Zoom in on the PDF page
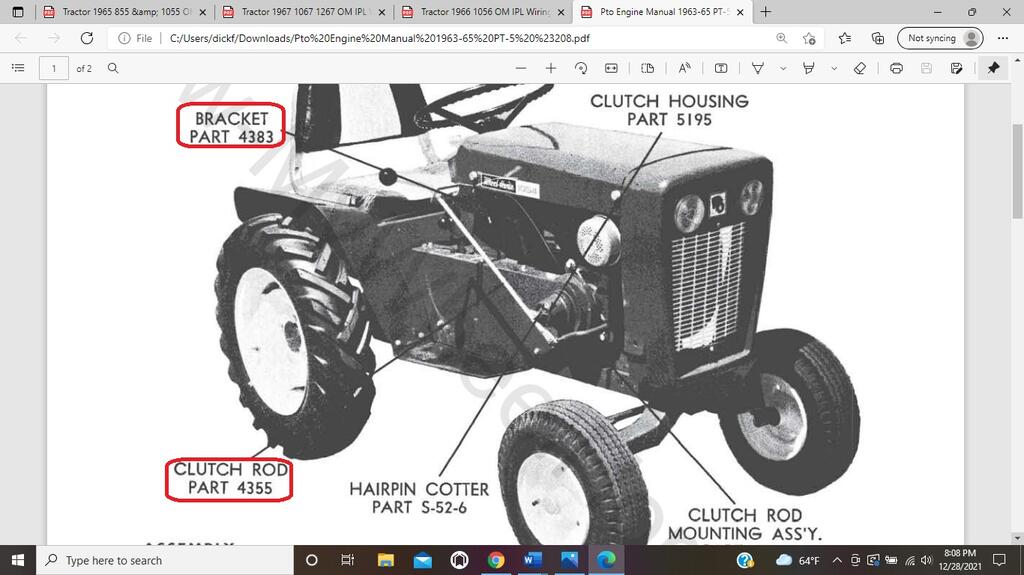1024x575 pixels. point(551,68)
